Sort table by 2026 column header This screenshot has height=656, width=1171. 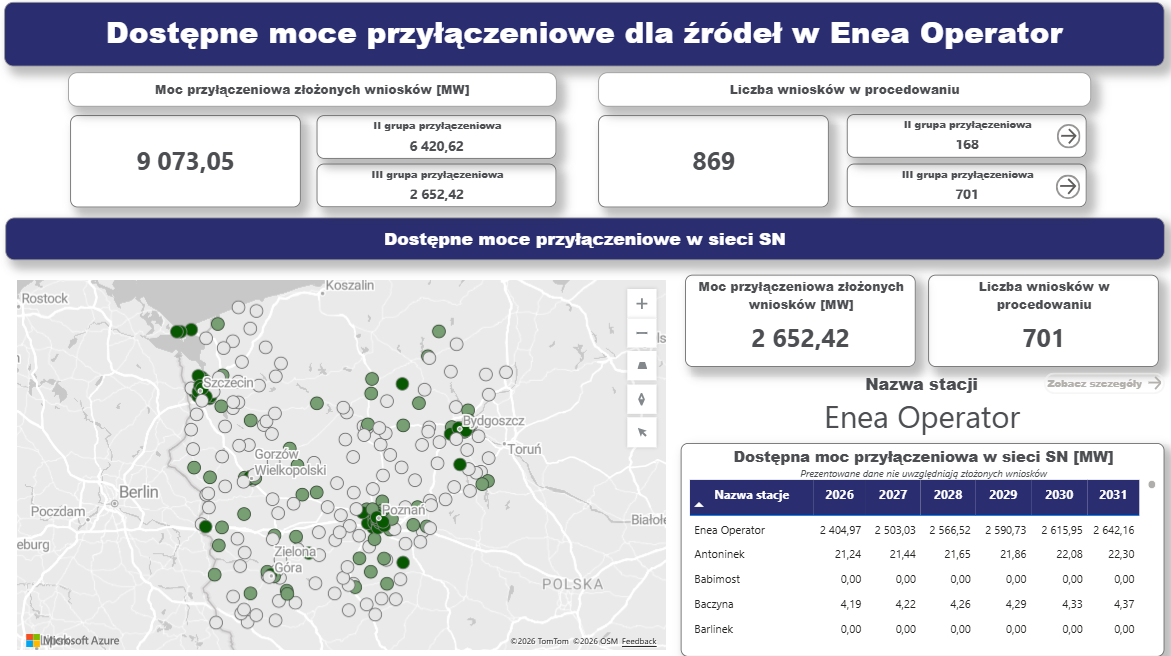(839, 495)
